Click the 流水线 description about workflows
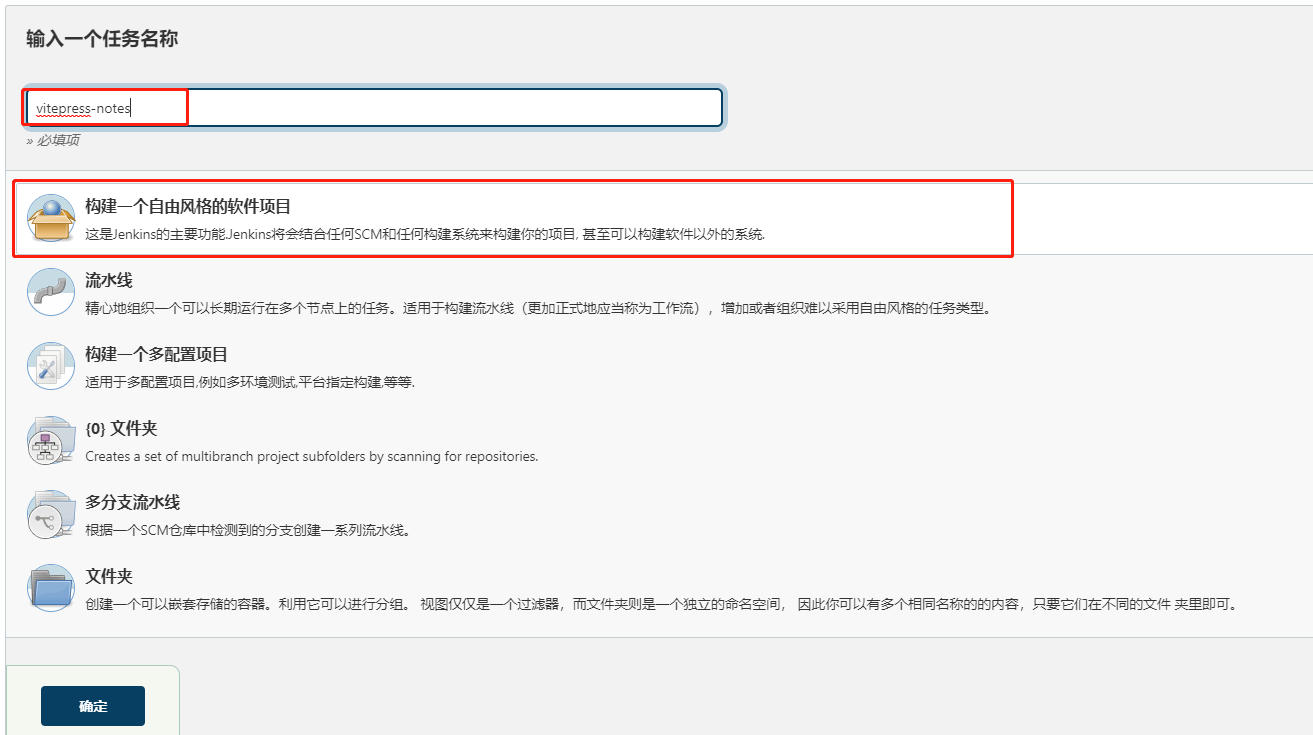This screenshot has height=735, width=1313. tap(539, 308)
